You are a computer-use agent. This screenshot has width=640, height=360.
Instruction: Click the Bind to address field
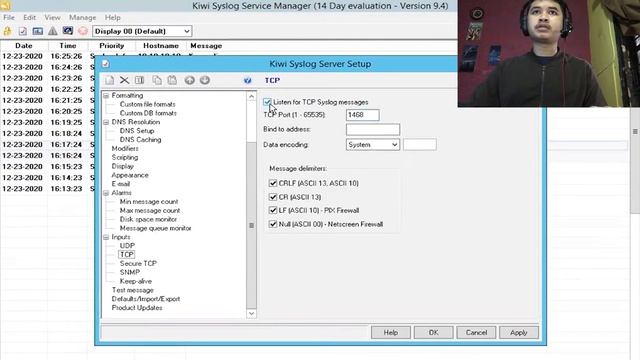373,129
